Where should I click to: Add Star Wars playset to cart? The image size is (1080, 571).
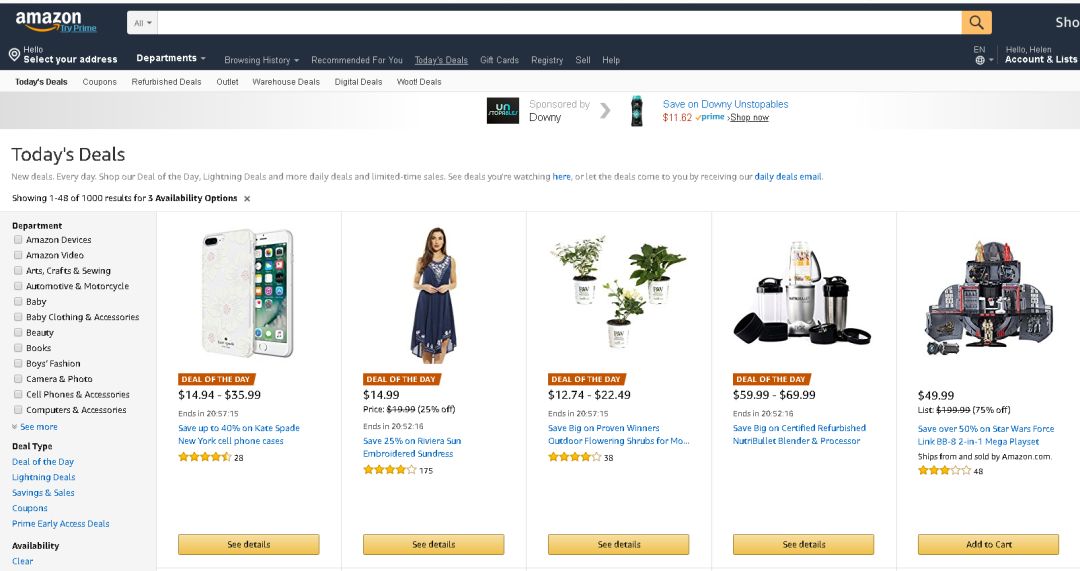[x=988, y=544]
